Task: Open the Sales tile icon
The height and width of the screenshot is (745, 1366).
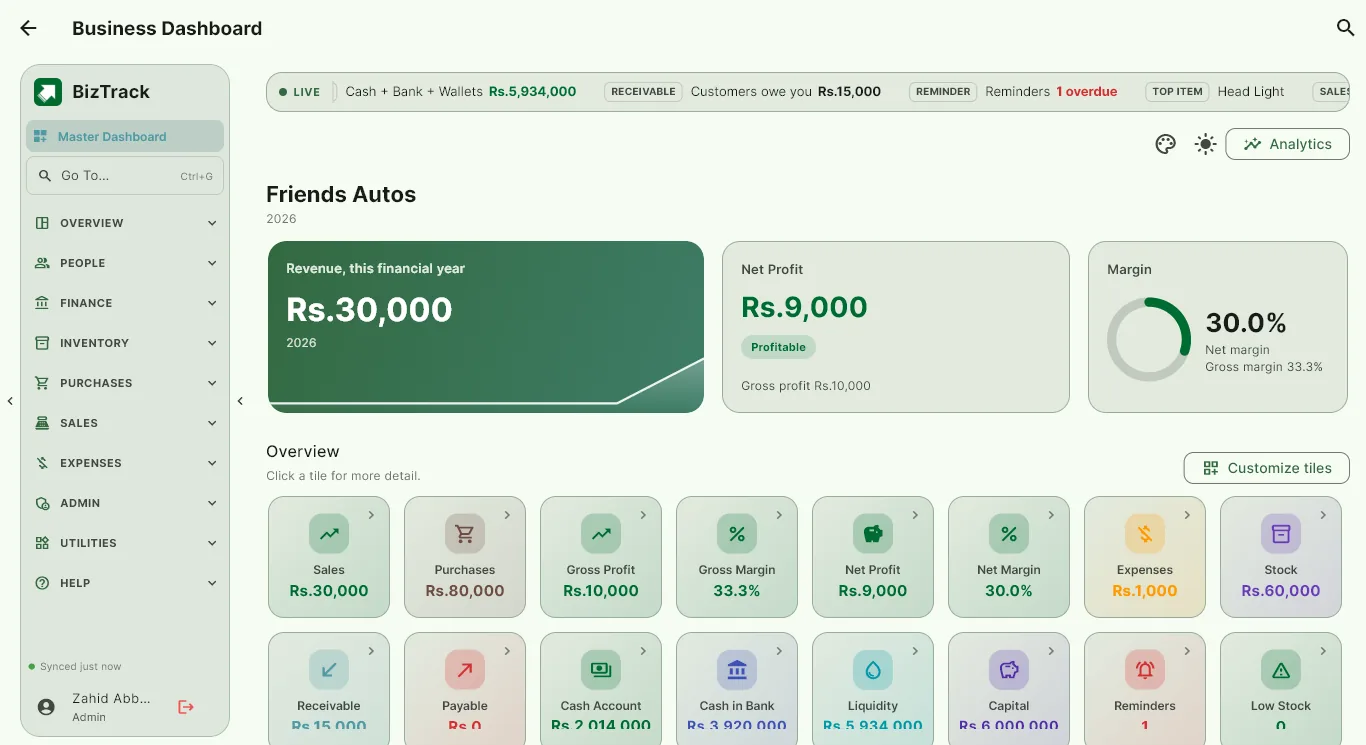Action: [x=329, y=534]
